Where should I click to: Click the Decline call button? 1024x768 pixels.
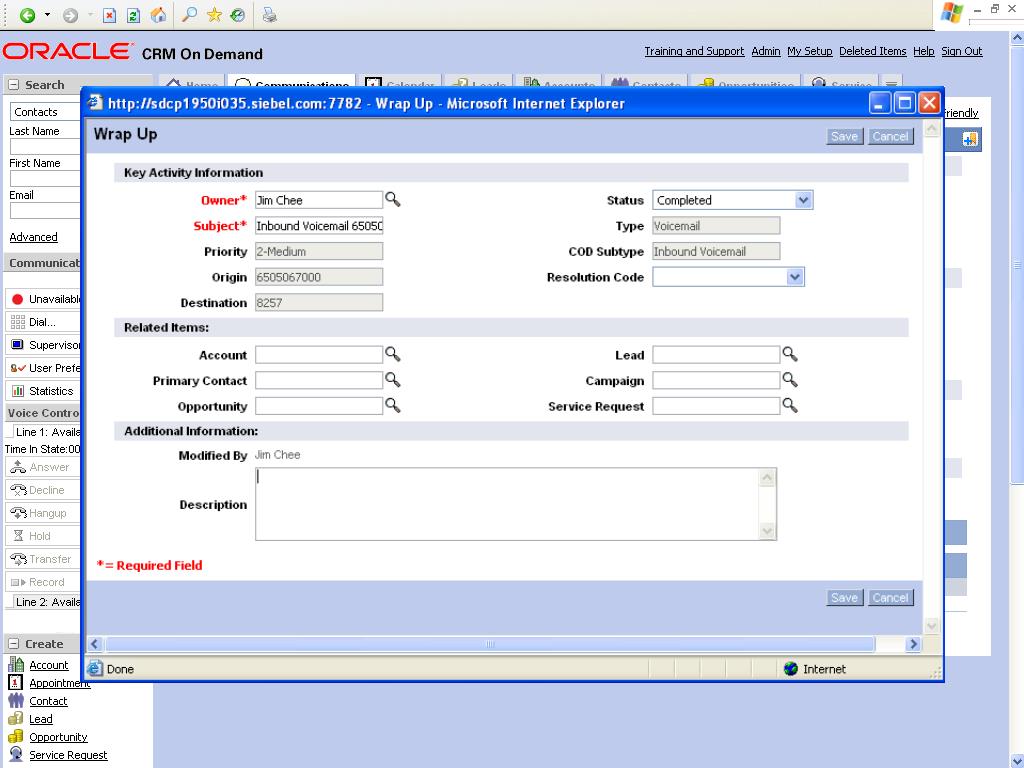pos(42,490)
